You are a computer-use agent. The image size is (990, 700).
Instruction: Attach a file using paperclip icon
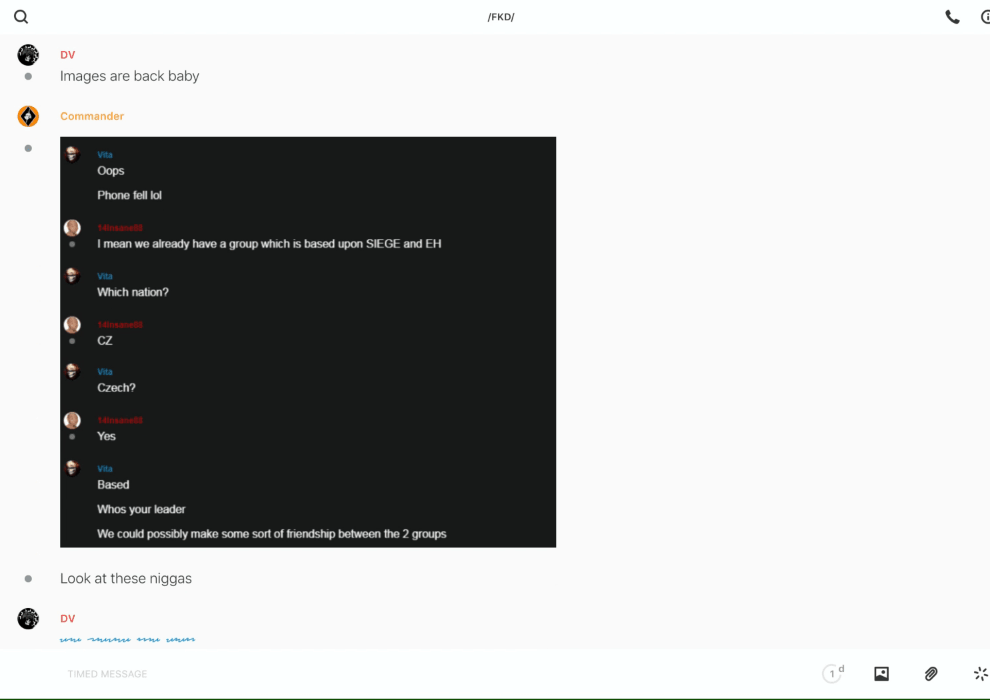[x=931, y=674]
